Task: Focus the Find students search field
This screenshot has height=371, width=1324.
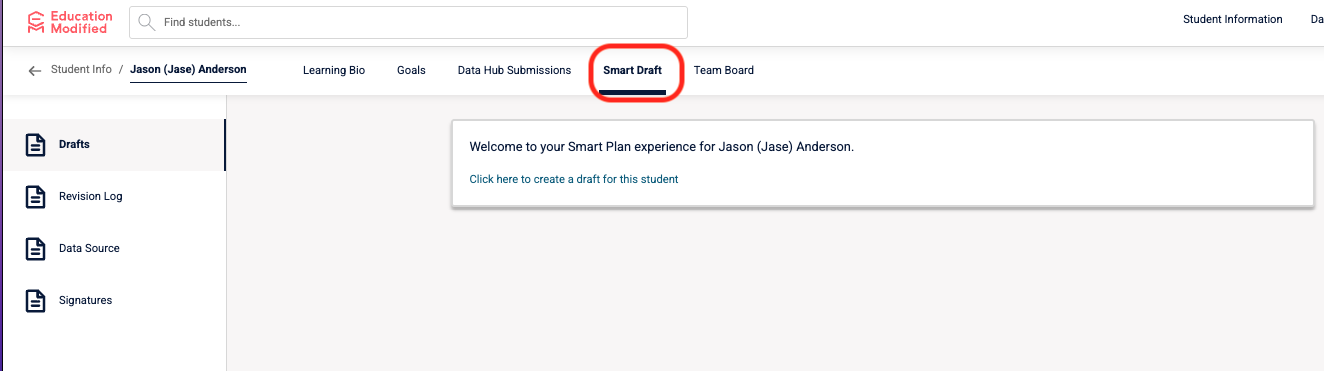Action: [408, 22]
